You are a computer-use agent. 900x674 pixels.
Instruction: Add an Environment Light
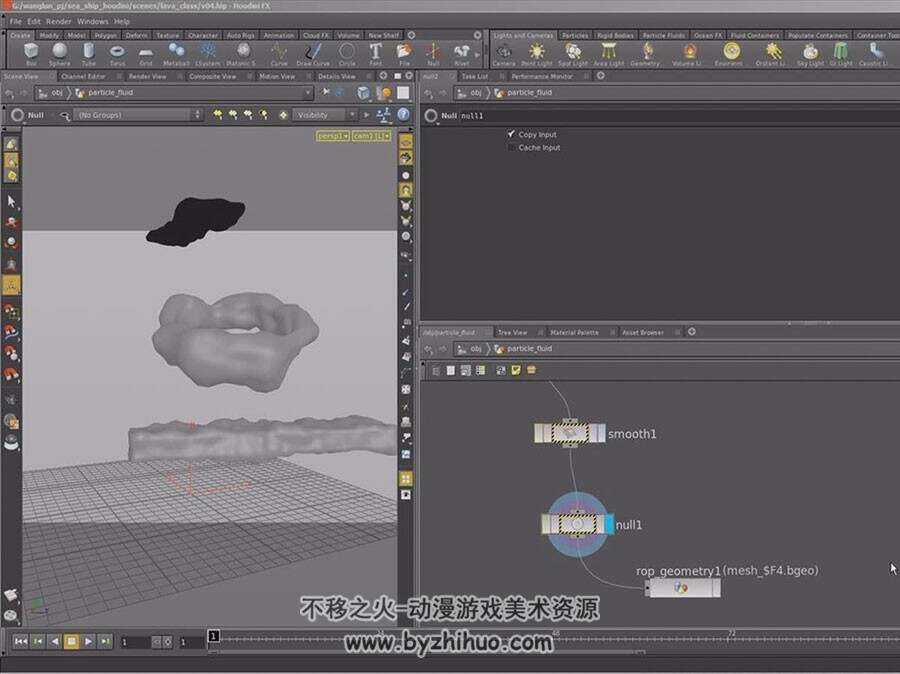(730, 55)
